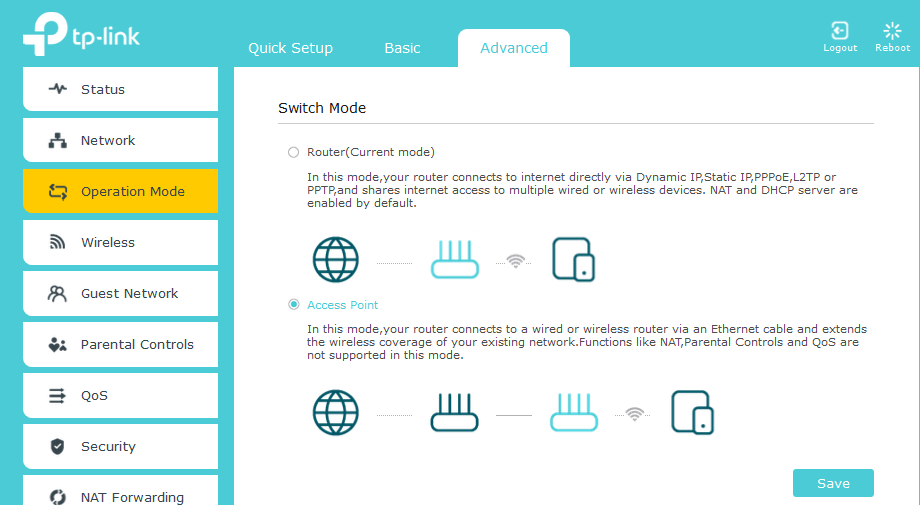The image size is (920, 505).
Task: Switch to the Basic tab
Action: click(x=402, y=48)
